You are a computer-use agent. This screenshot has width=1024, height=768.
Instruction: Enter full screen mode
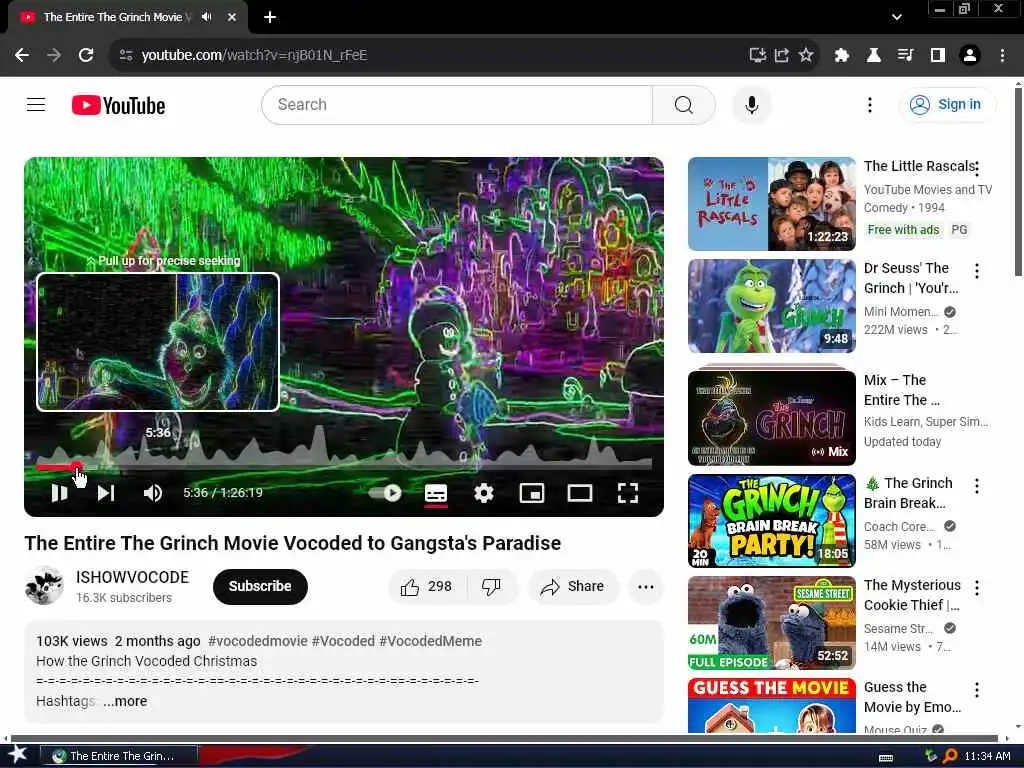pos(628,492)
